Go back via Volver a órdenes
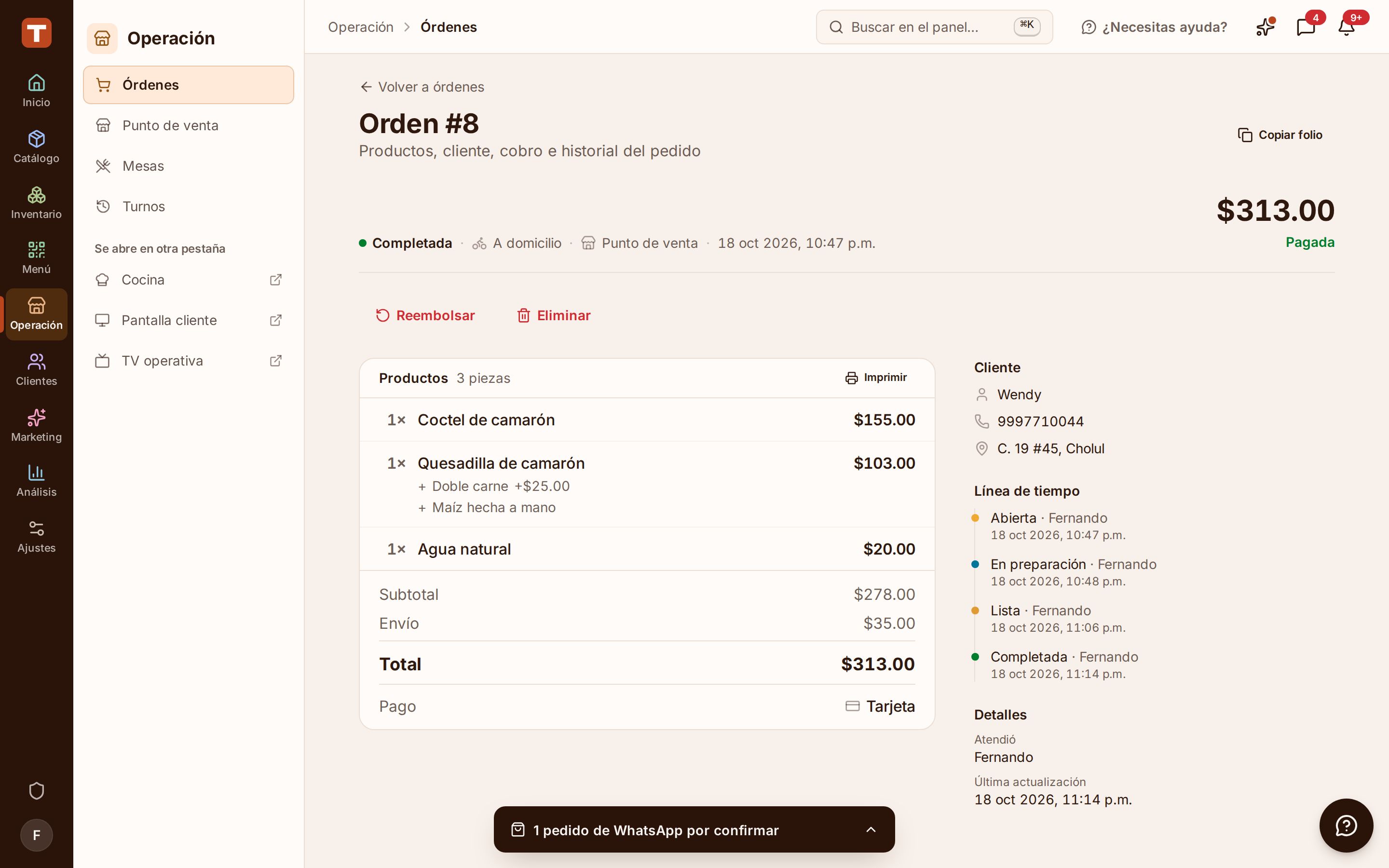The width and height of the screenshot is (1389, 868). (422, 87)
